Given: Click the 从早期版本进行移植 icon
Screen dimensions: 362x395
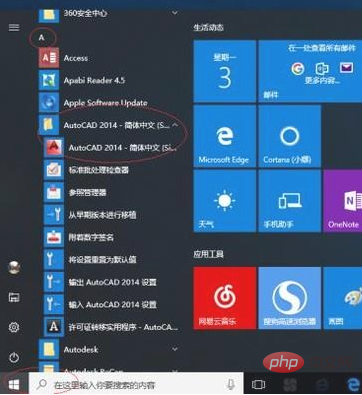Looking at the screenshot, I should tap(54, 215).
